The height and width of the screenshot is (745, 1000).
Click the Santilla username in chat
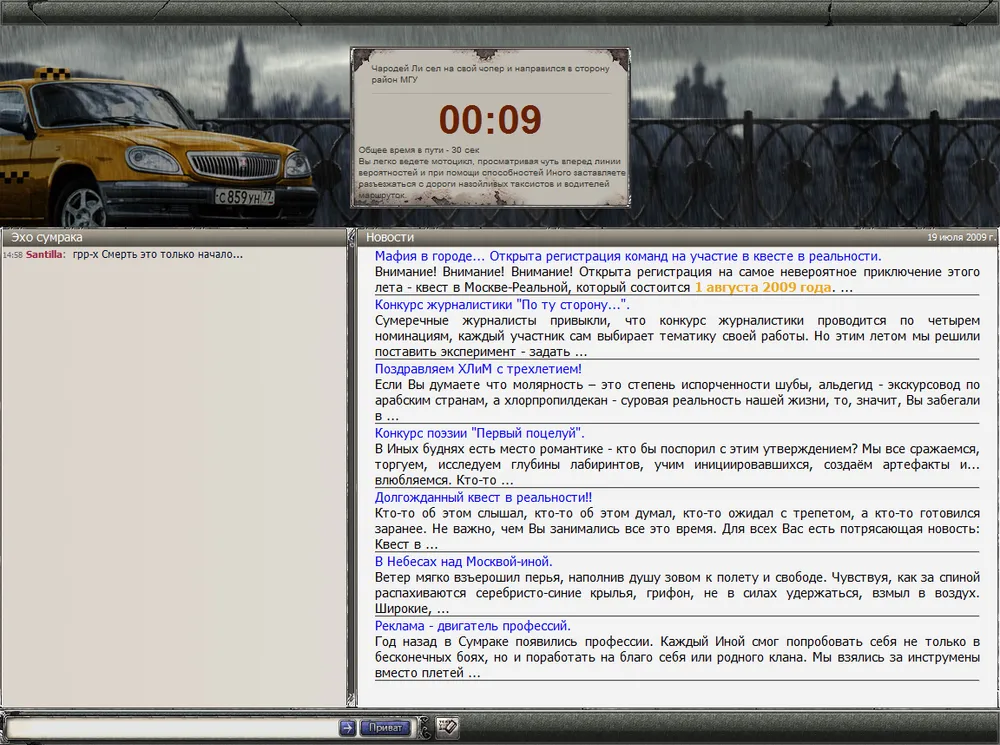click(x=46, y=255)
